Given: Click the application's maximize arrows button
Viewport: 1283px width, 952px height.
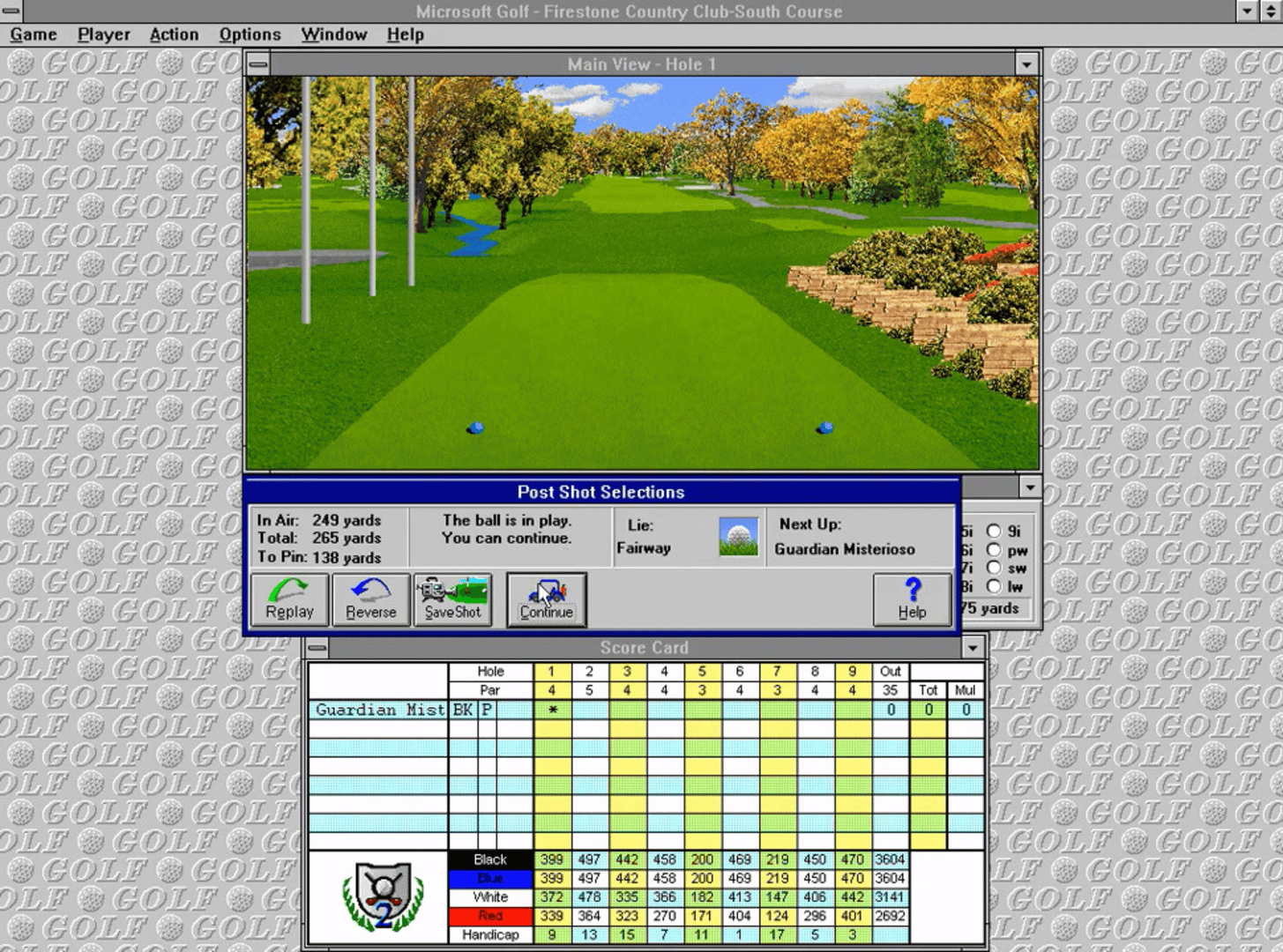Looking at the screenshot, I should (1271, 11).
